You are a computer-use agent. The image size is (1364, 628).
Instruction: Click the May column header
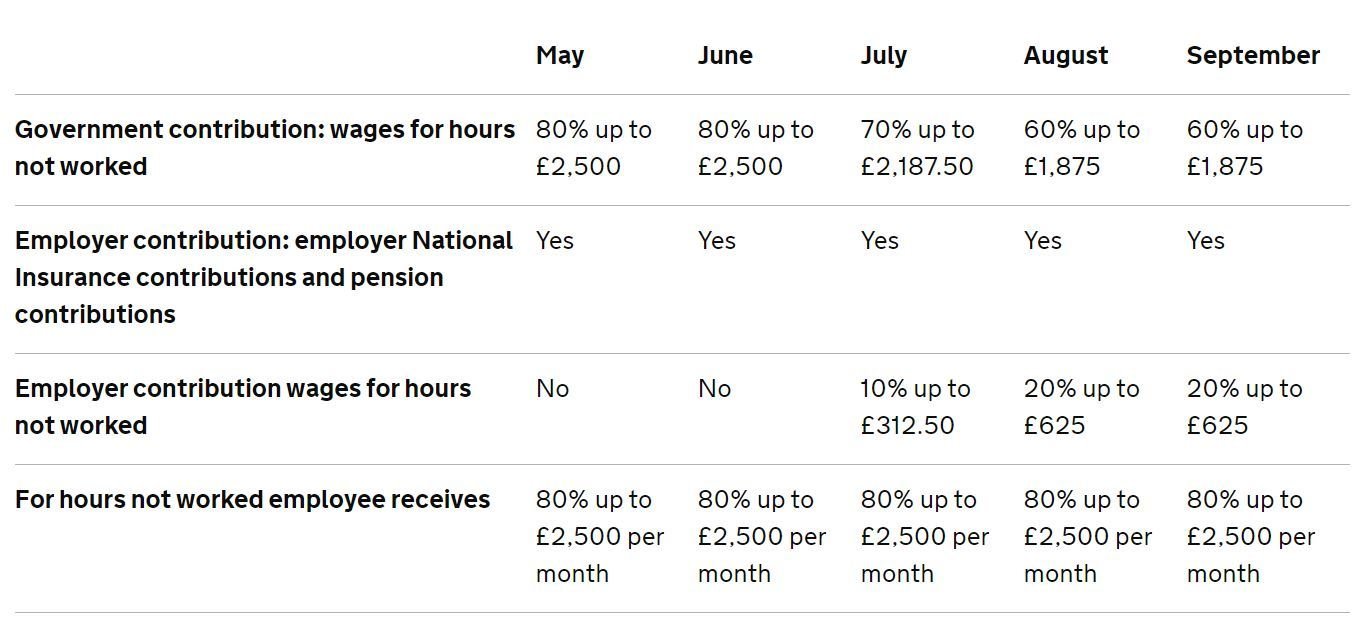560,55
